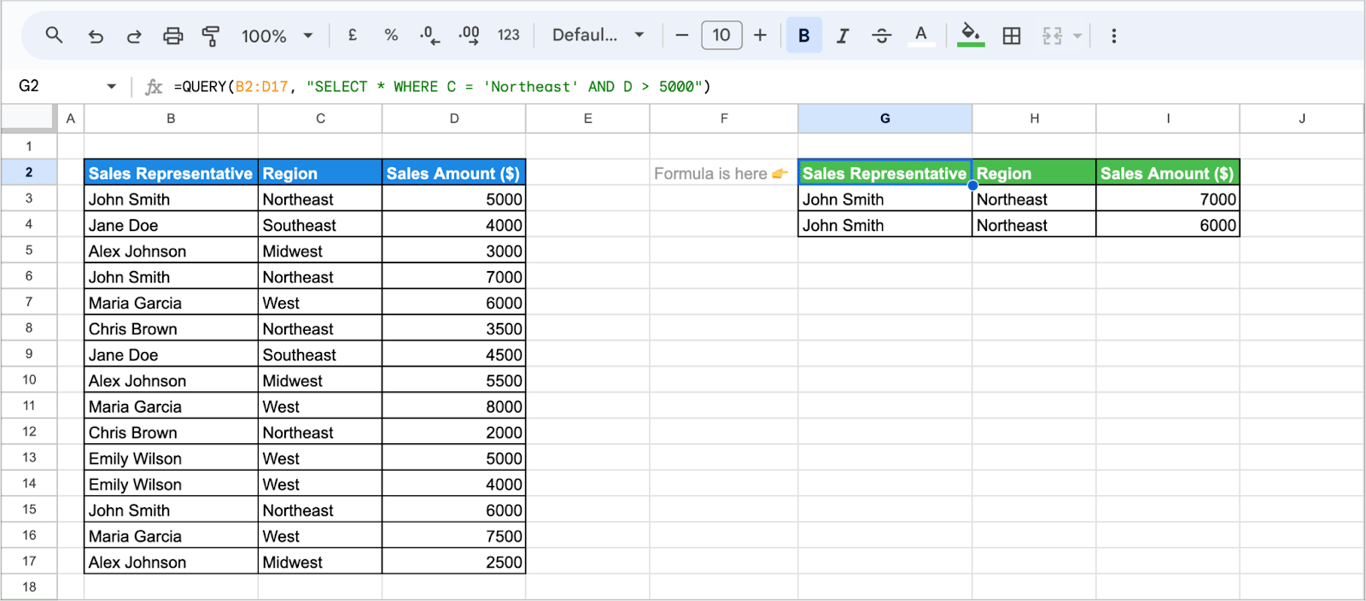Screen dimensions: 1366x601
Task: Open the text color picker
Action: (921, 36)
